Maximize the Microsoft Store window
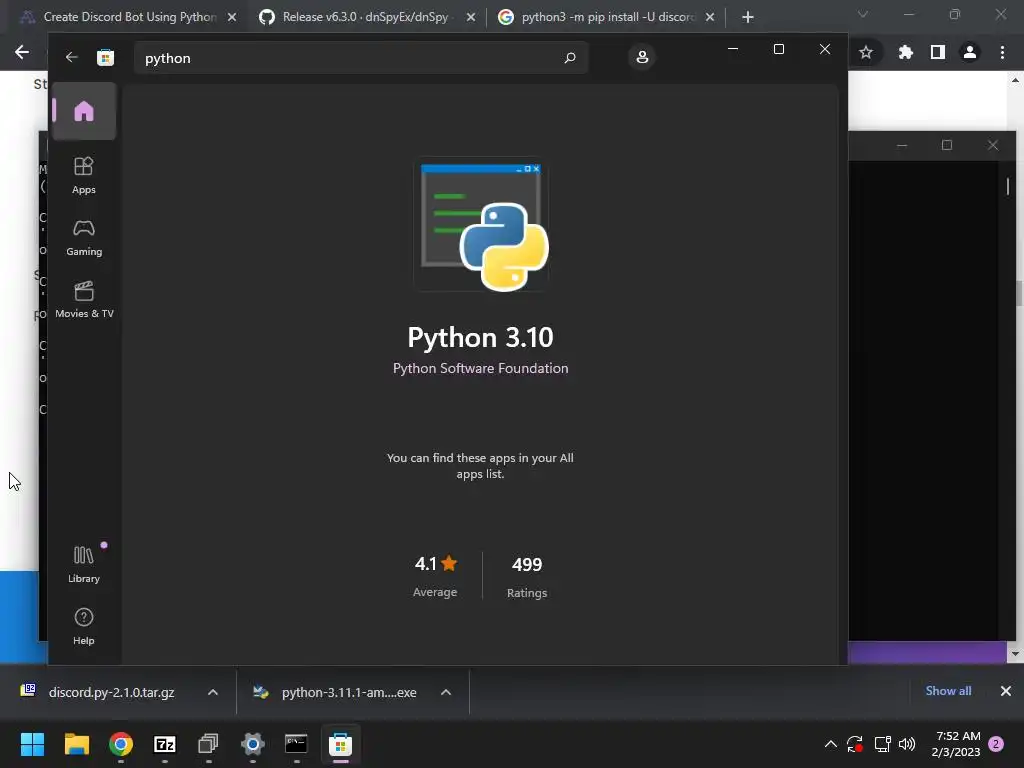This screenshot has width=1024, height=768. (778, 50)
